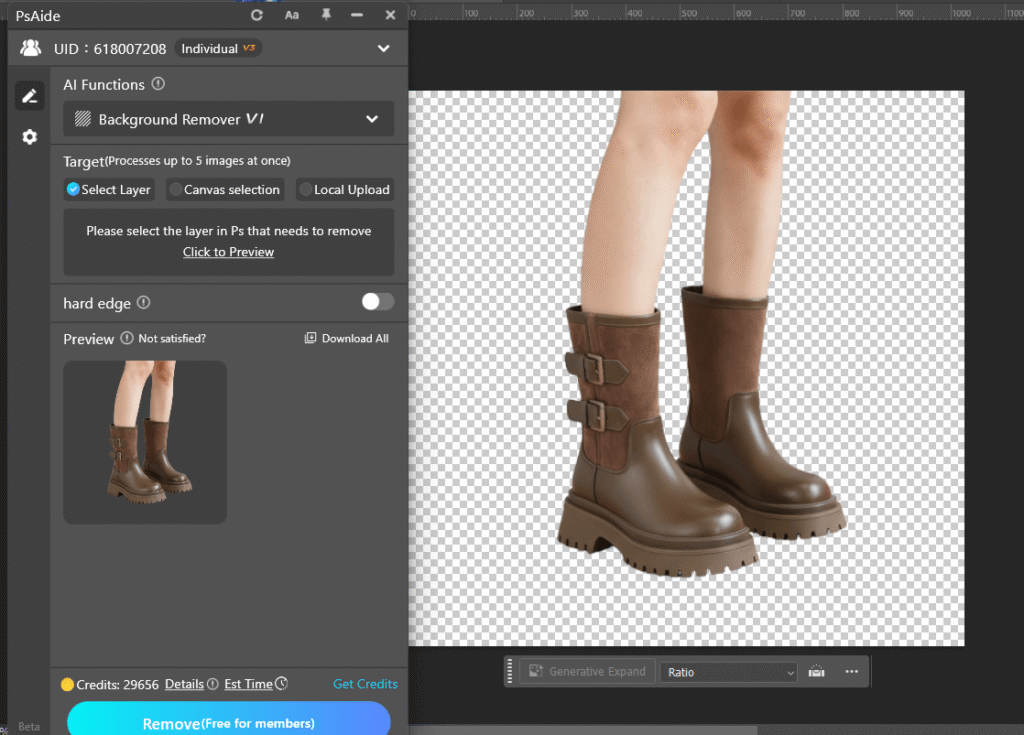Image resolution: width=1024 pixels, height=735 pixels.
Task: Open settings via the gear icon
Action: (29, 136)
